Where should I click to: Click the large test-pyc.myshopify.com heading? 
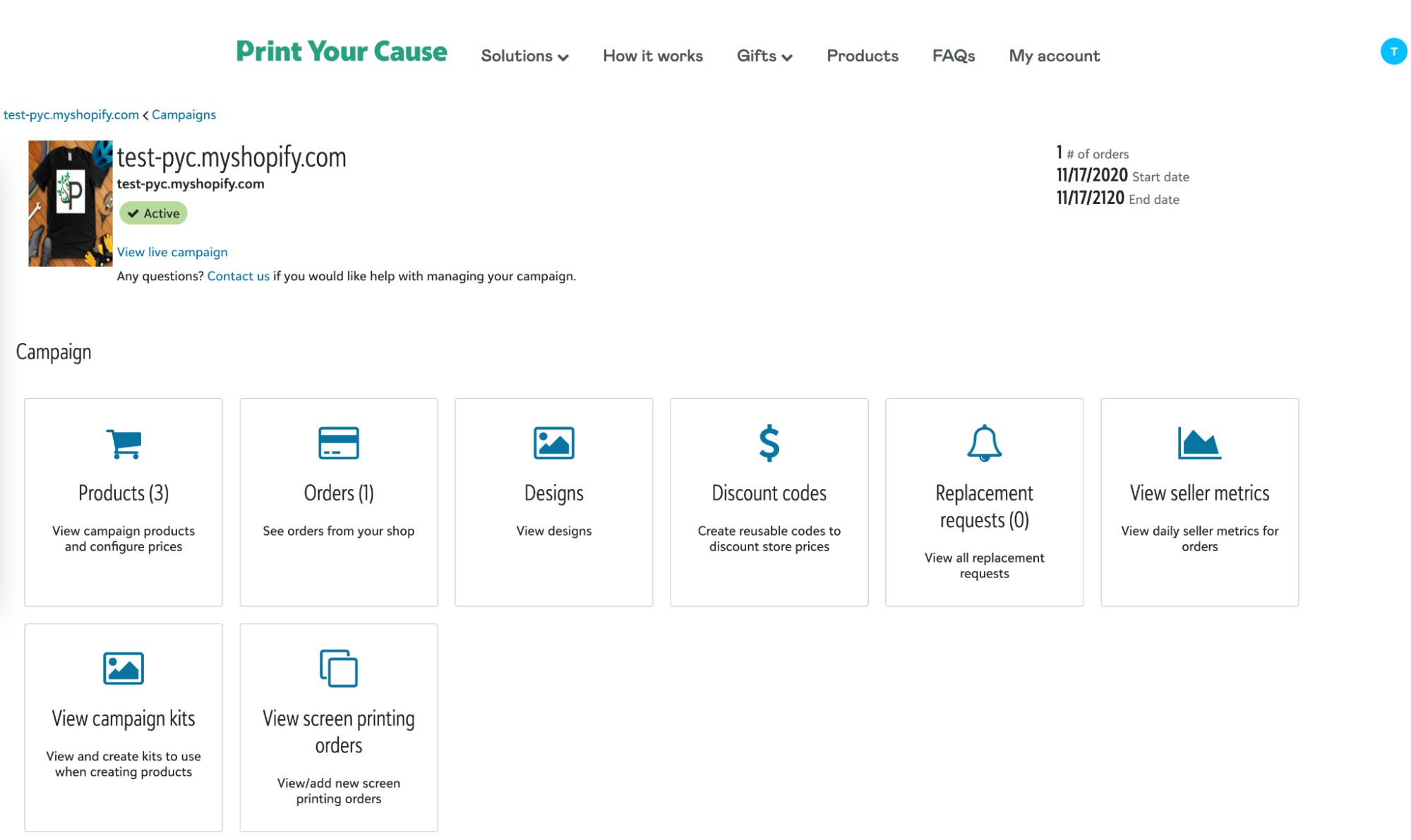coord(232,157)
